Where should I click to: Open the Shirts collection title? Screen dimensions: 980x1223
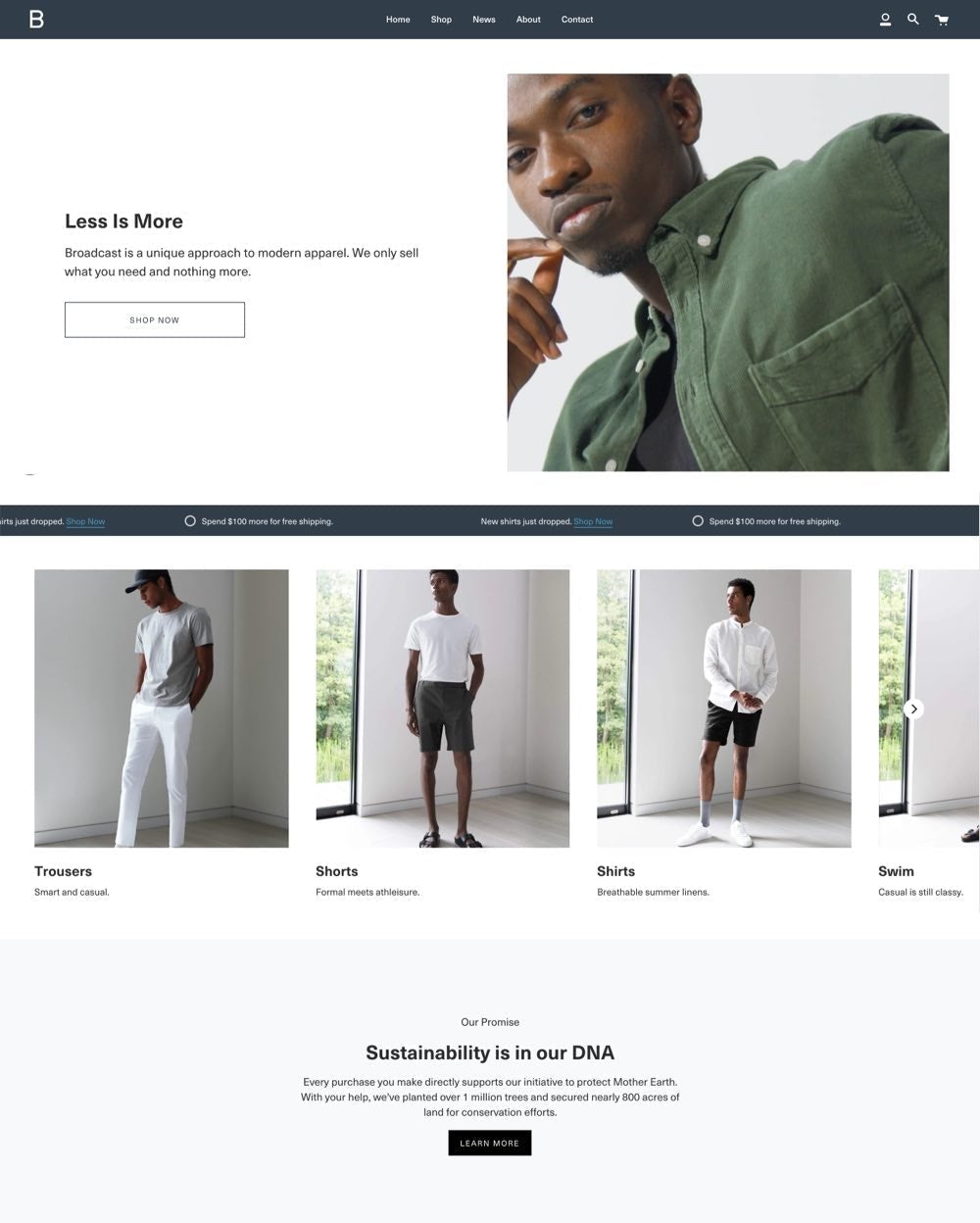point(615,871)
